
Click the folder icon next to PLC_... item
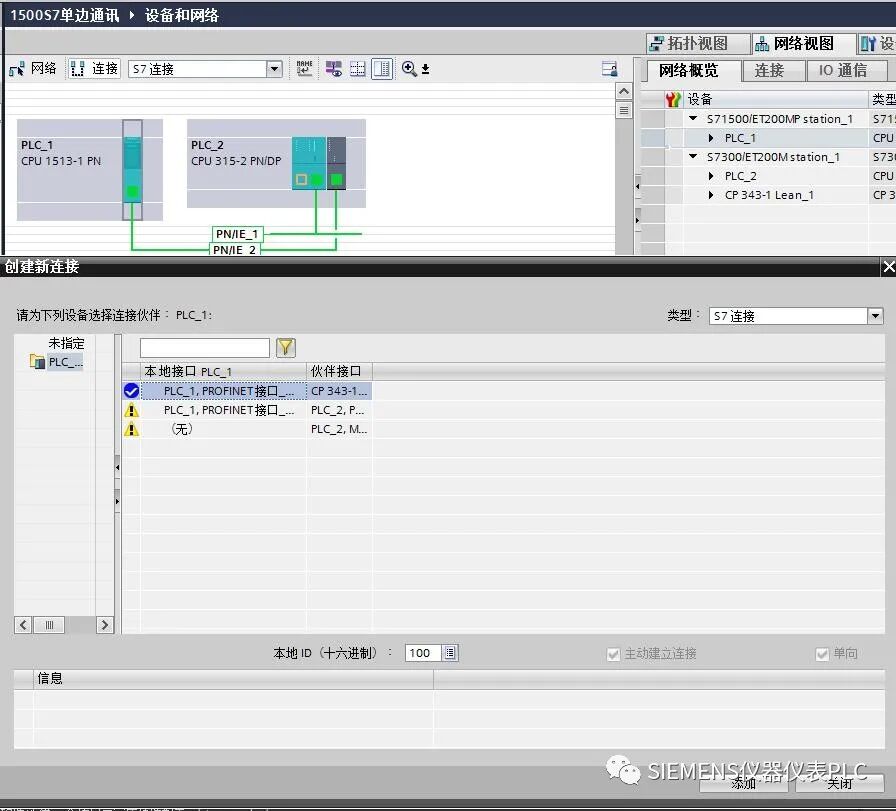(x=37, y=362)
